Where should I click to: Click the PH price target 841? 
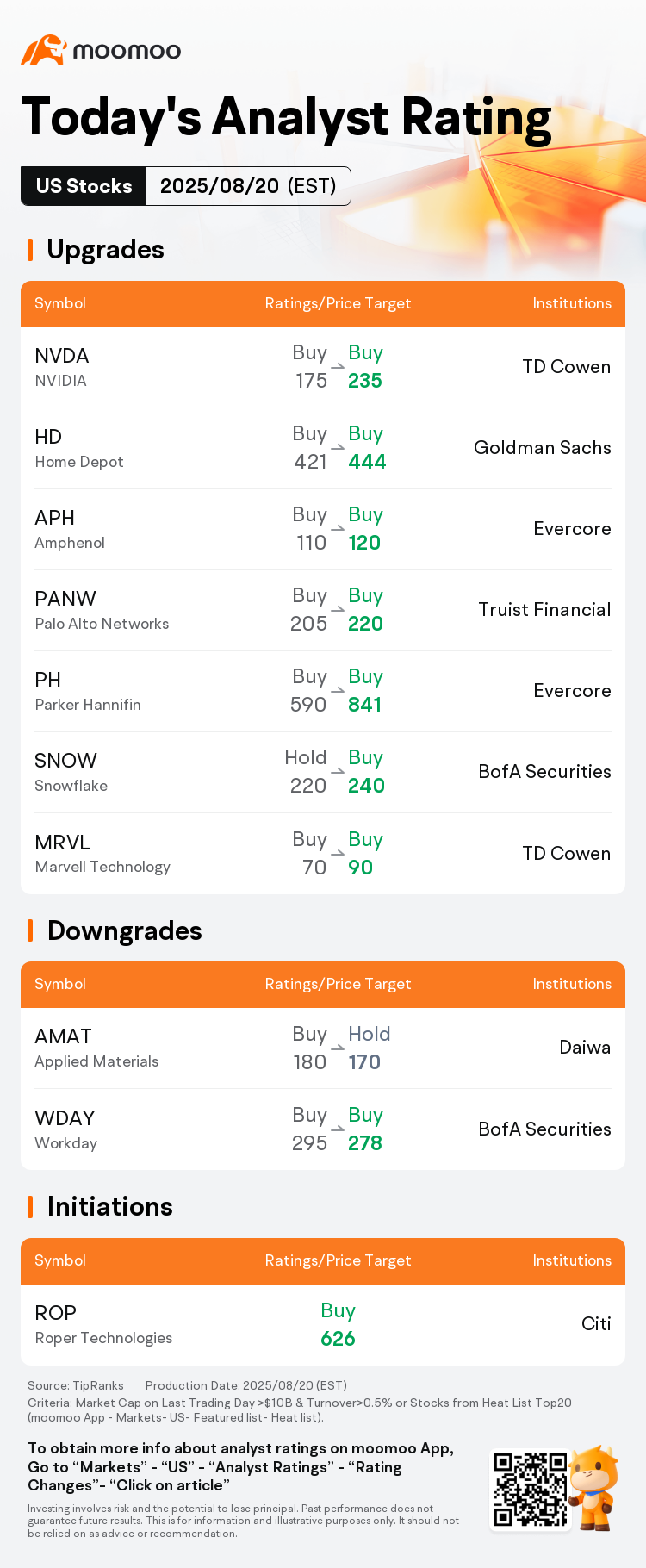(x=365, y=705)
